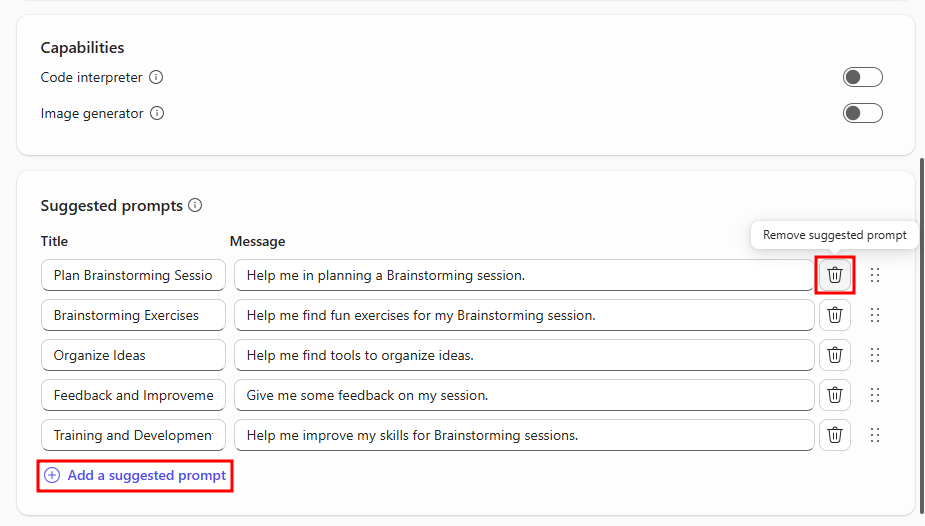Viewport: 925px width, 526px height.
Task: Delete the Plan Brainstorming Session prompt
Action: click(835, 275)
